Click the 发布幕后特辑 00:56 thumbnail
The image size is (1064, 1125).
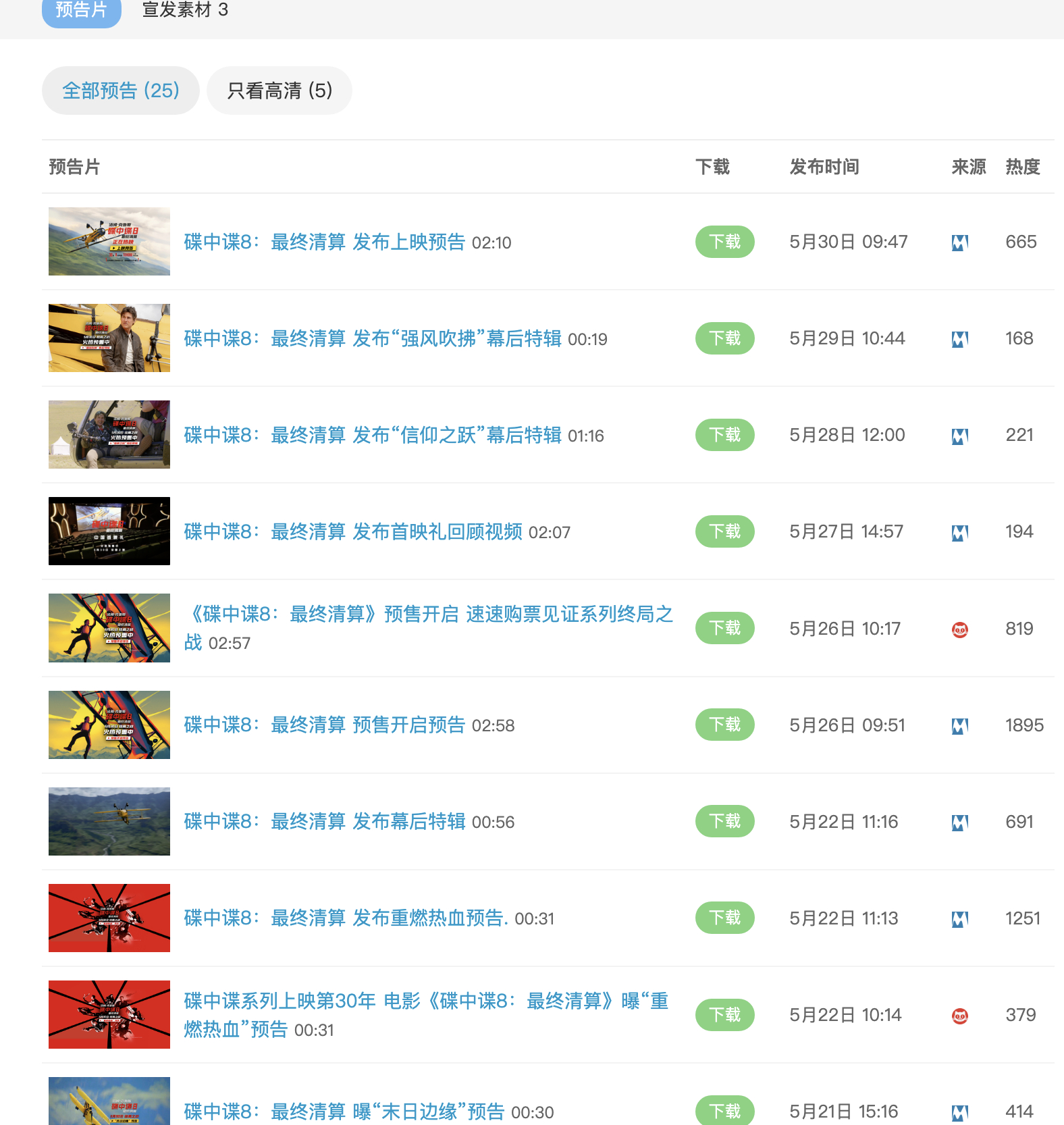(x=109, y=821)
